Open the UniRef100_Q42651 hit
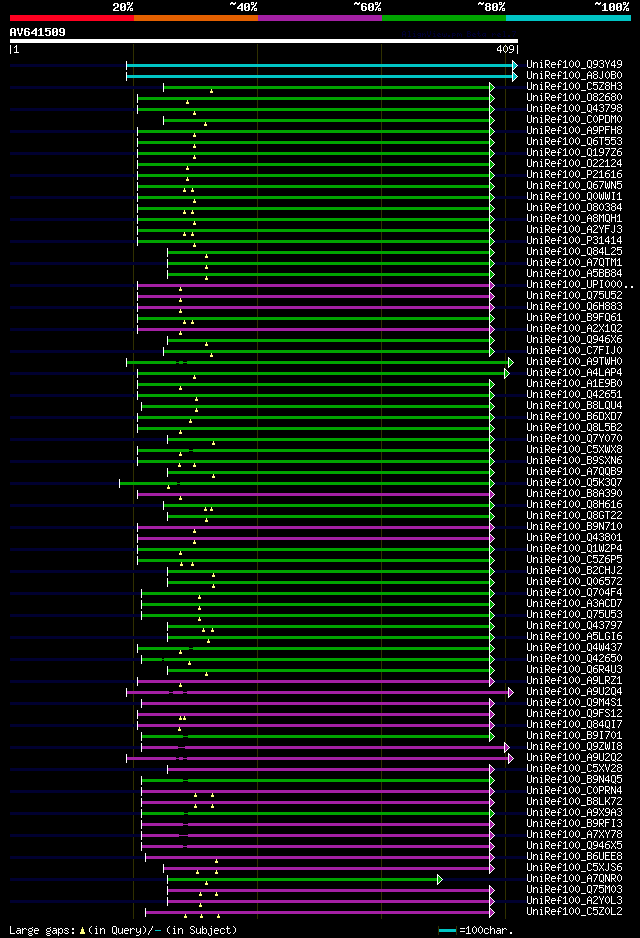 pyautogui.click(x=574, y=394)
